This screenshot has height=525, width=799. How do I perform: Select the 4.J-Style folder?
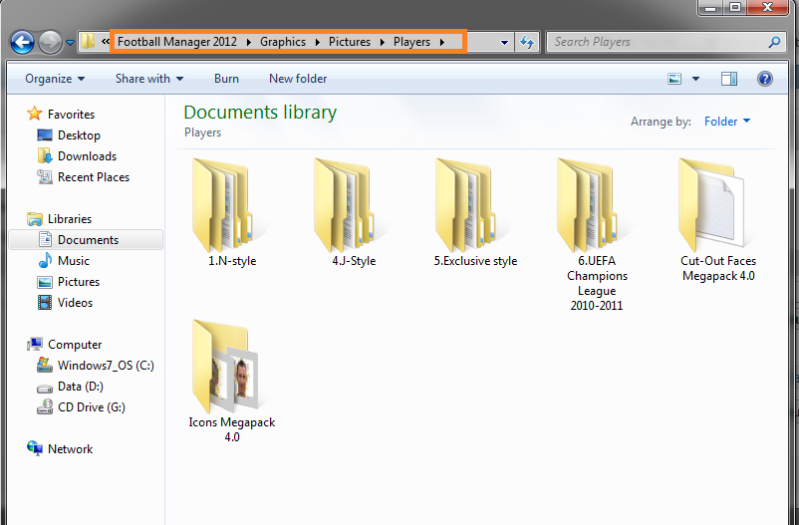click(353, 213)
